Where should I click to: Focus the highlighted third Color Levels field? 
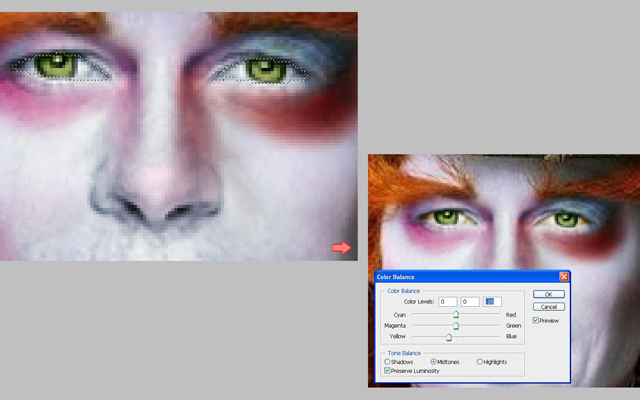point(492,302)
